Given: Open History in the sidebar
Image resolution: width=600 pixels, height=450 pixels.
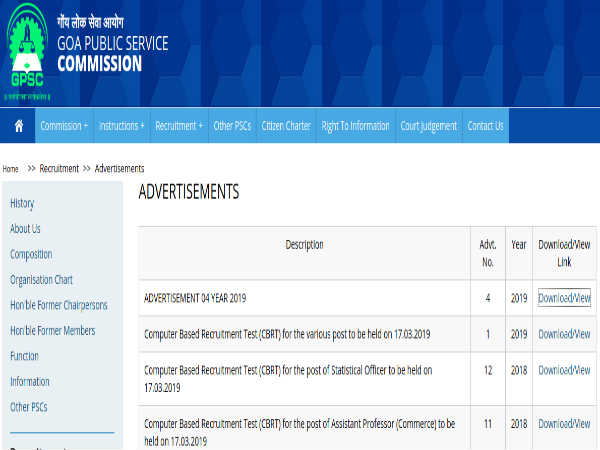Looking at the screenshot, I should point(22,203).
